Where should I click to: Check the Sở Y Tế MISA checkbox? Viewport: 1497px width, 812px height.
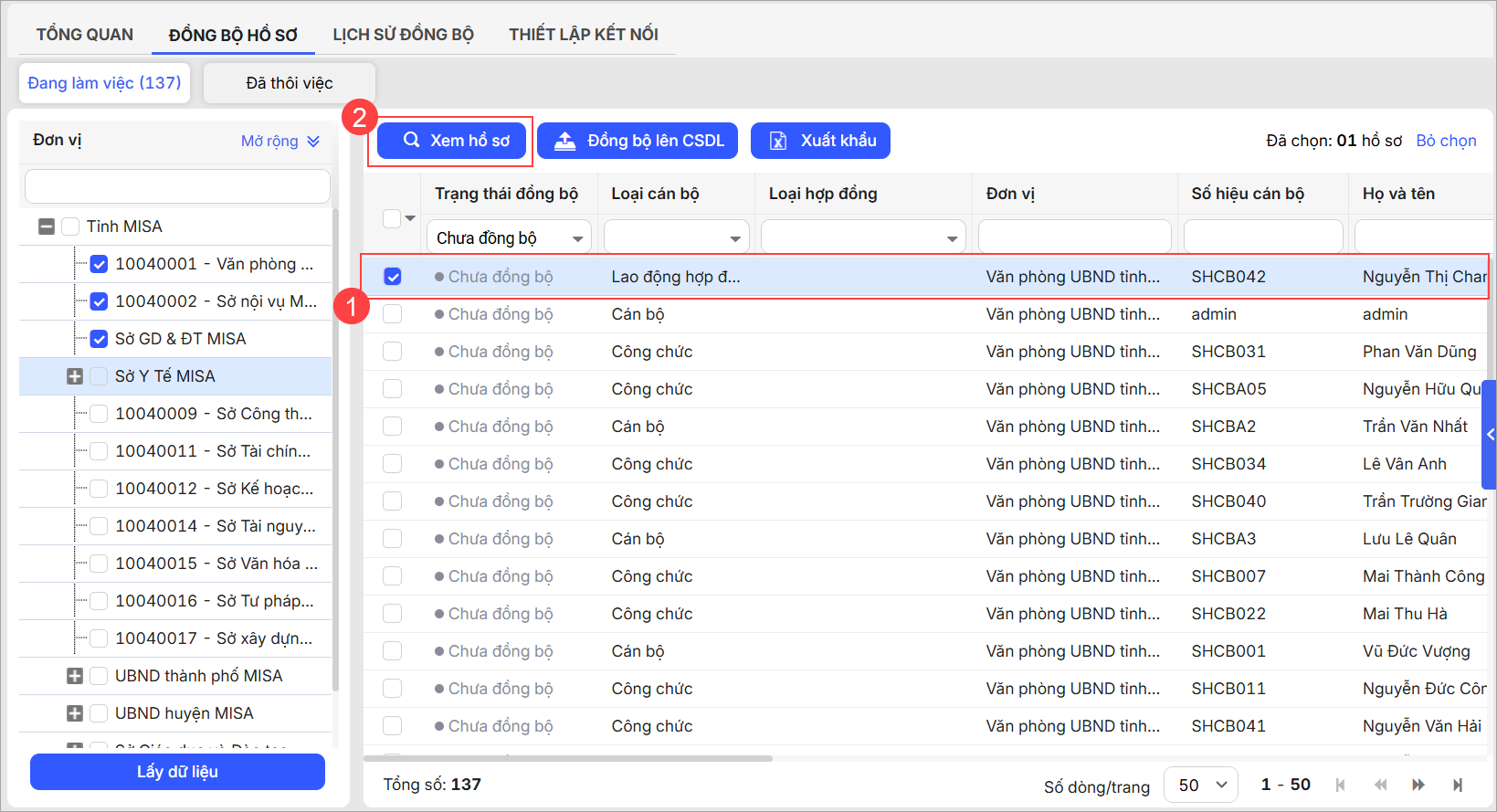(x=100, y=376)
